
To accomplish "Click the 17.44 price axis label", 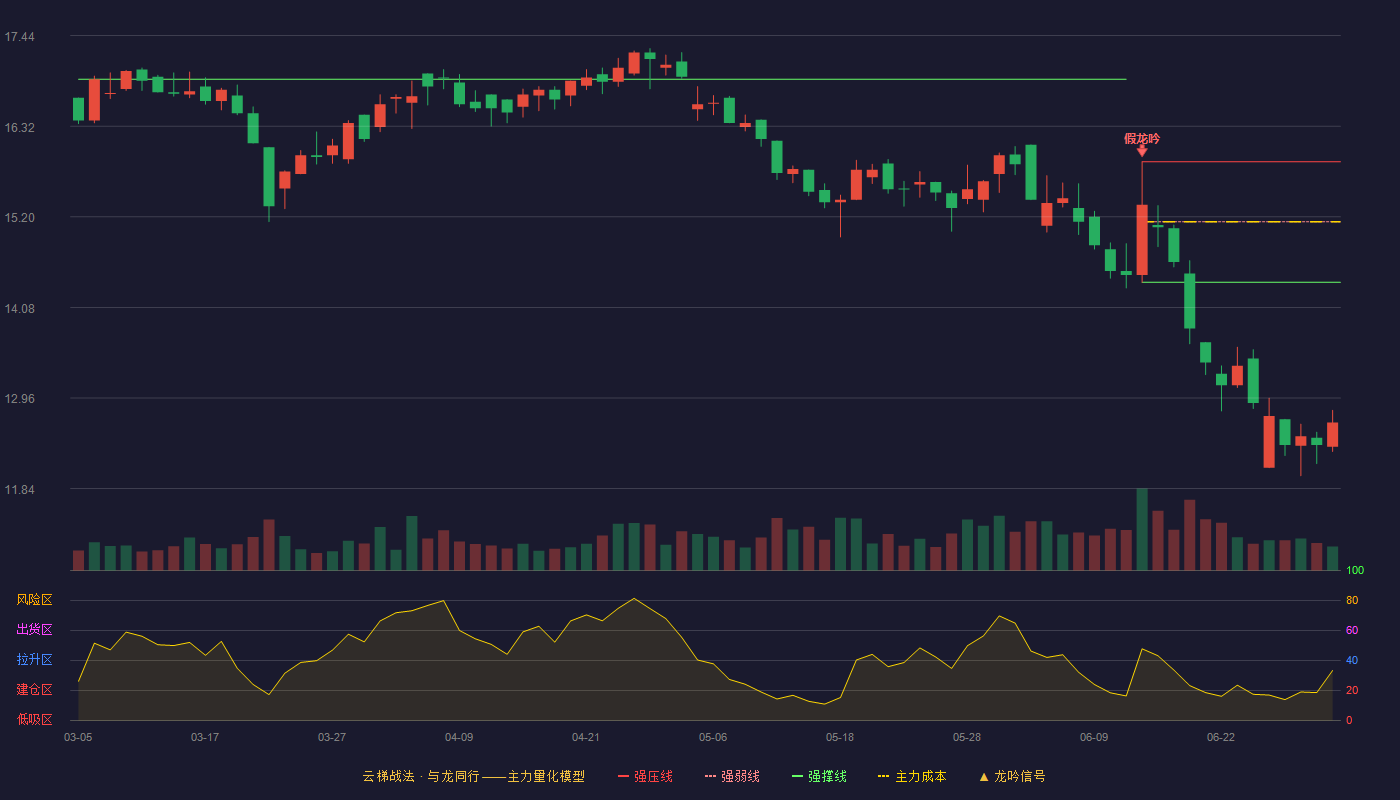I will click(x=20, y=37).
